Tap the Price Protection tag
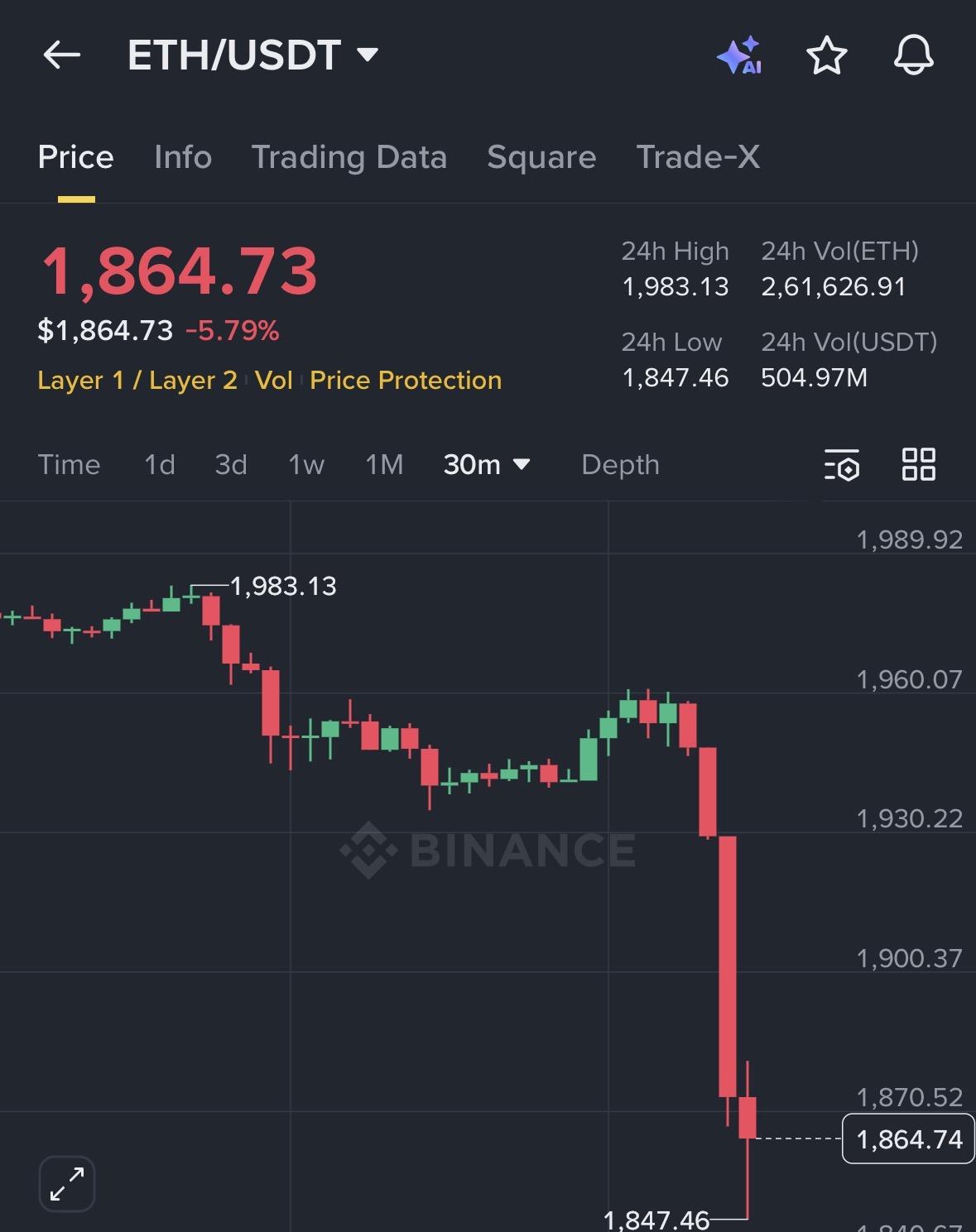The width and height of the screenshot is (976, 1232). pyautogui.click(x=406, y=381)
